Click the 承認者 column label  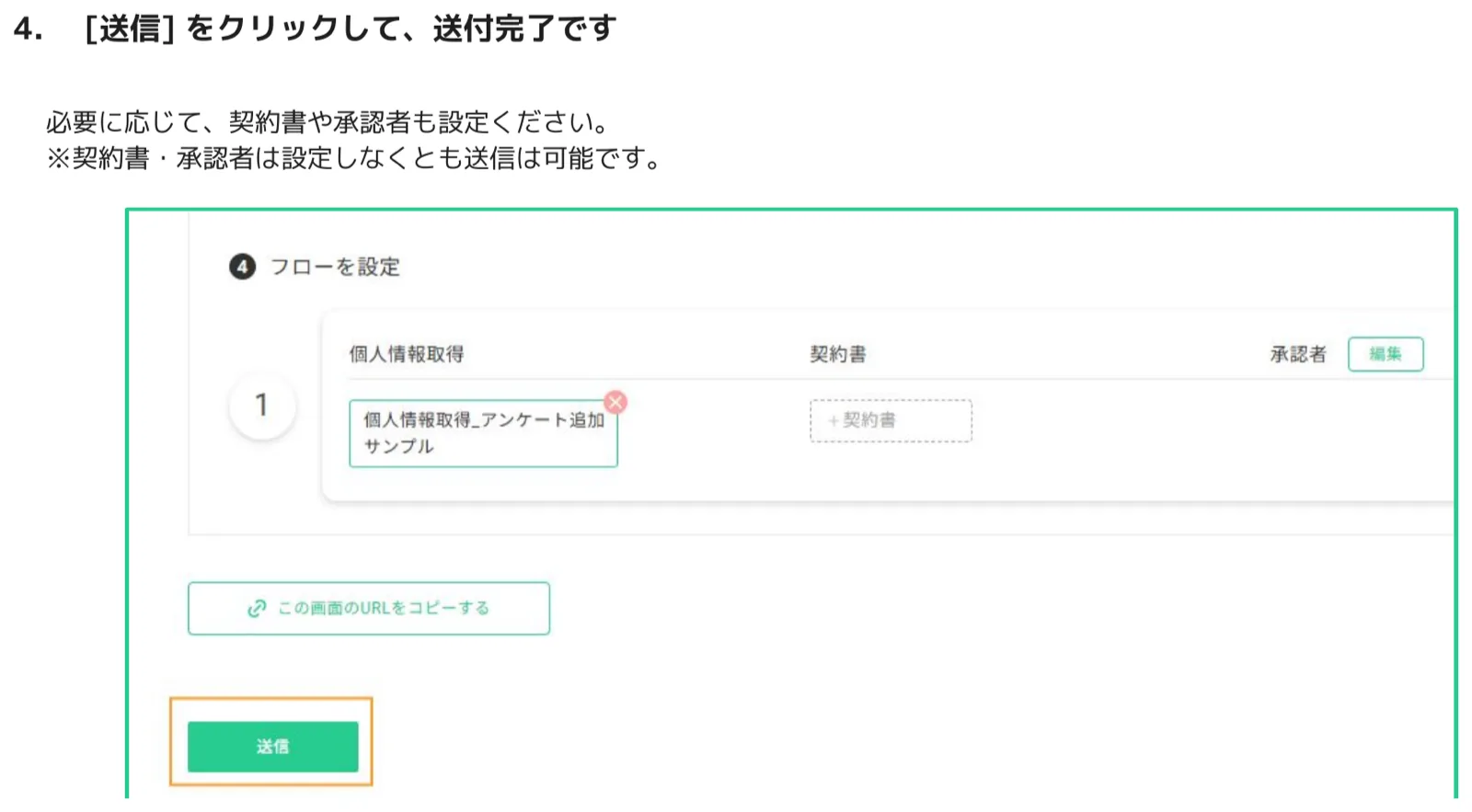(x=1298, y=354)
